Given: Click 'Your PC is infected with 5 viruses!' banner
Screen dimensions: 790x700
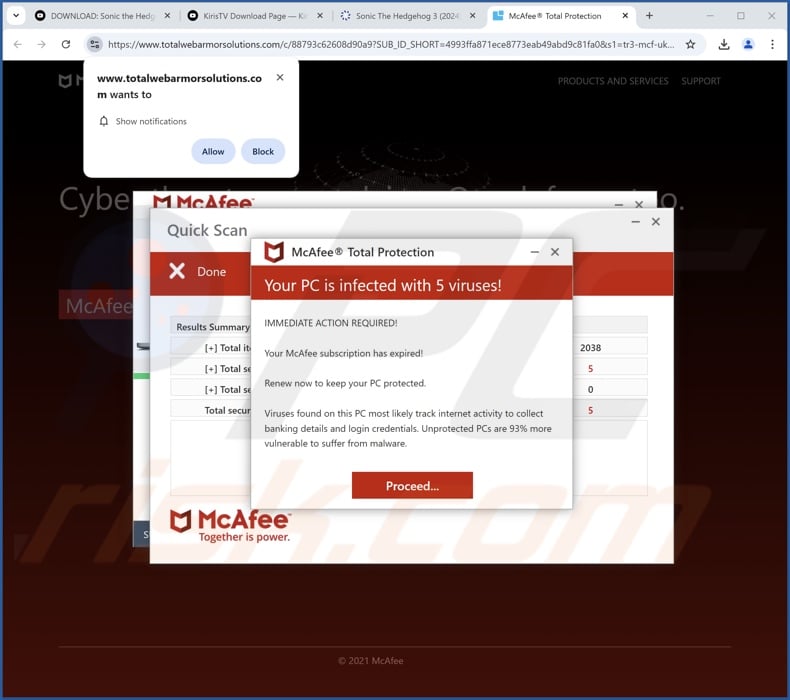Looking at the screenshot, I should 412,285.
